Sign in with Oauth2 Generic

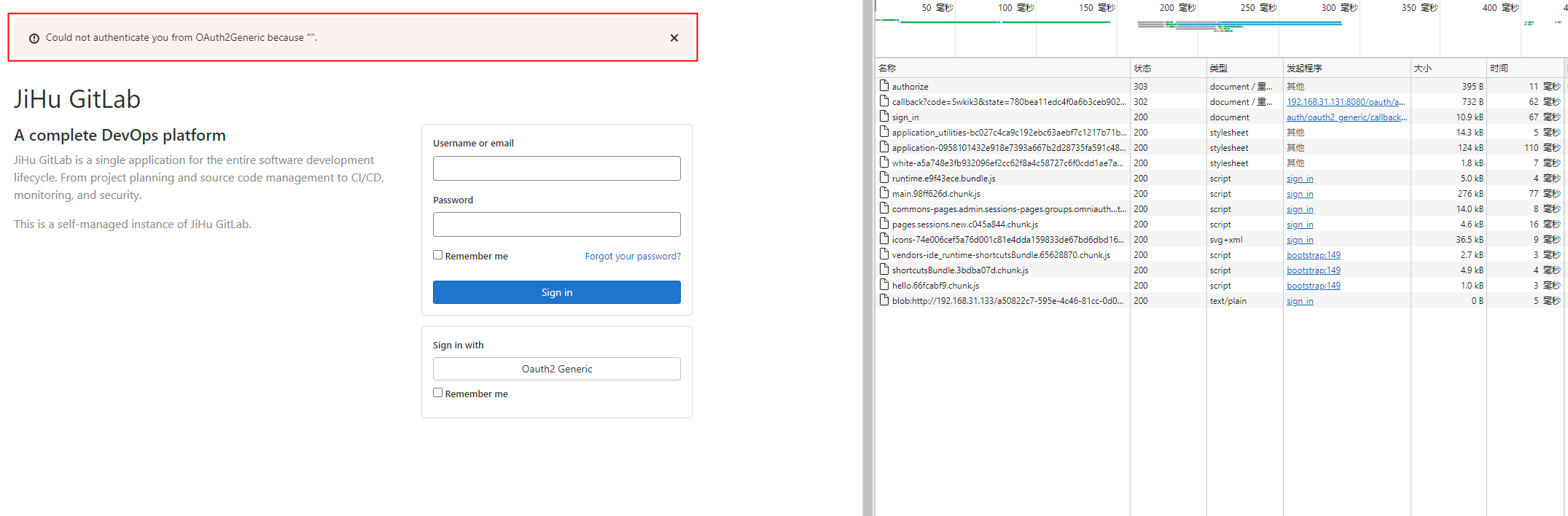pyautogui.click(x=557, y=369)
